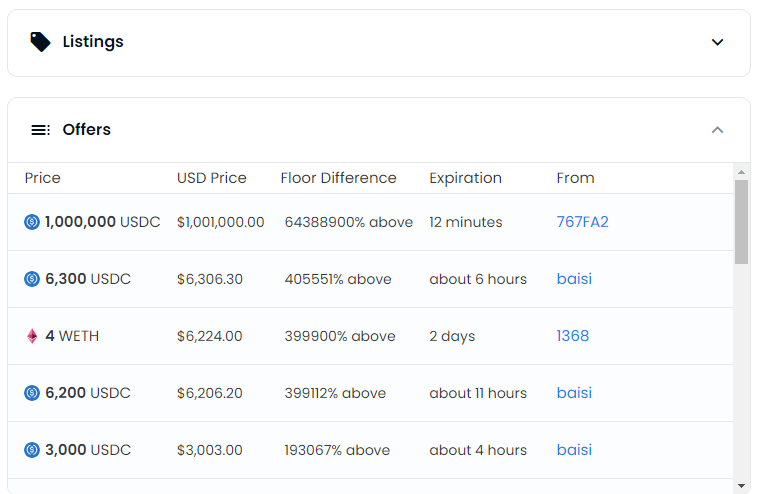Click the WETH Ethereum icon
The image size is (764, 494).
[32, 336]
